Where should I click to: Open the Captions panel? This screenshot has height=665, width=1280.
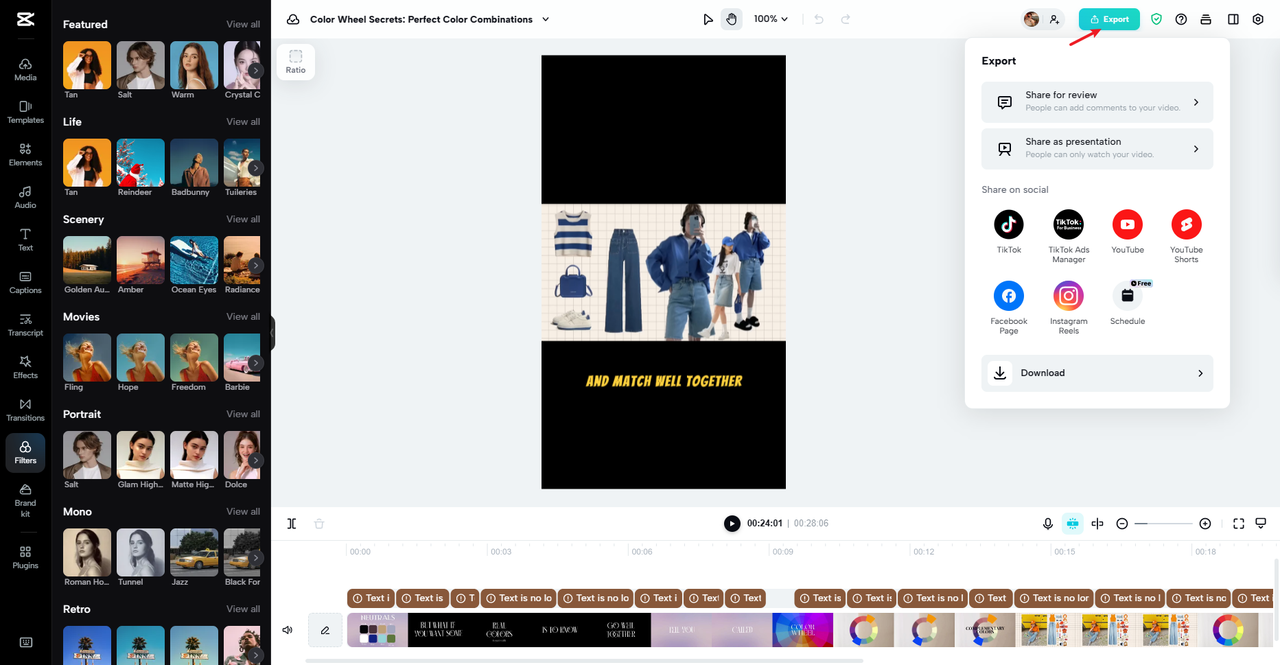[25, 282]
